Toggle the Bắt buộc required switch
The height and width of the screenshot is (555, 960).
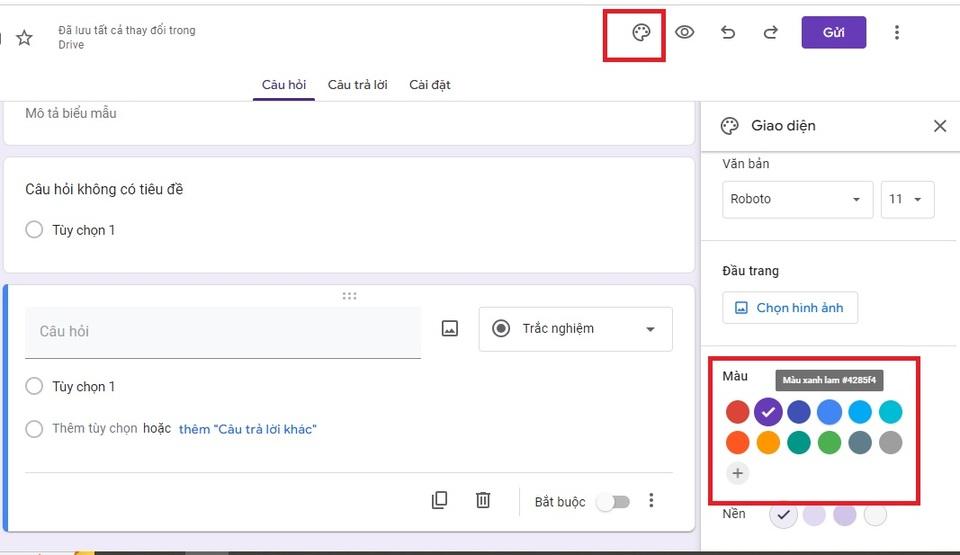tap(612, 502)
